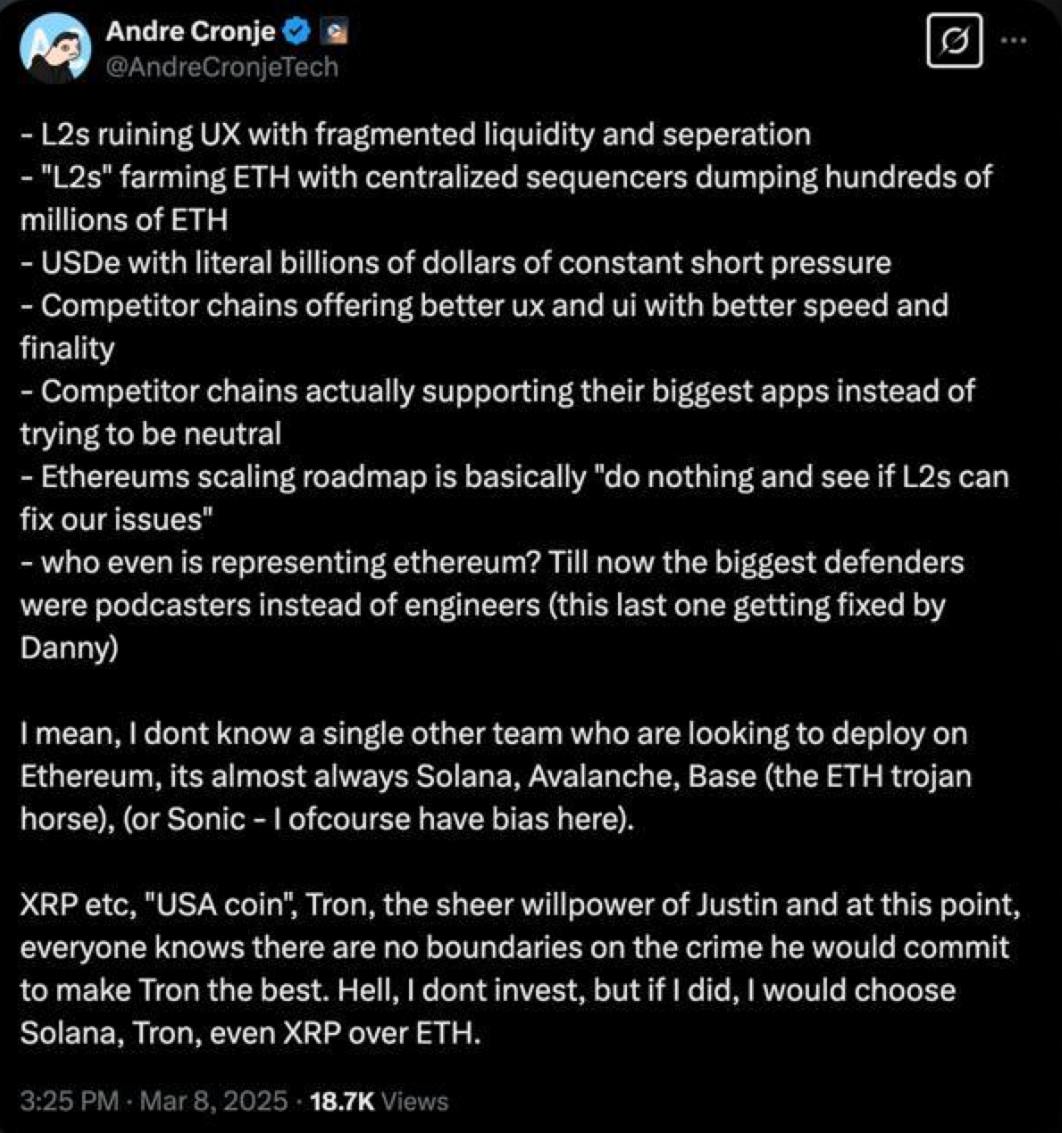This screenshot has width=1062, height=1133.
Task: Click the Grok slash-circle icon button
Action: (x=954, y=41)
